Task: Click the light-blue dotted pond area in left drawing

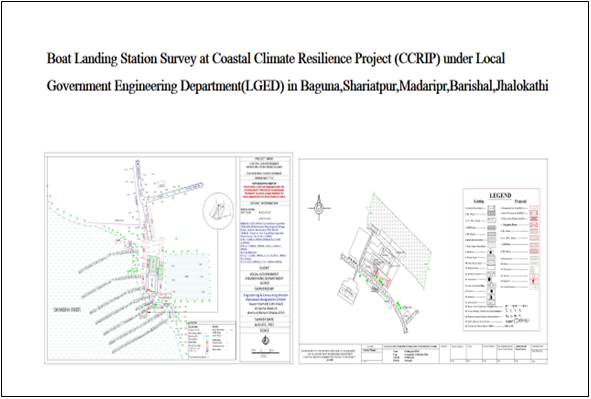Action: click(187, 277)
